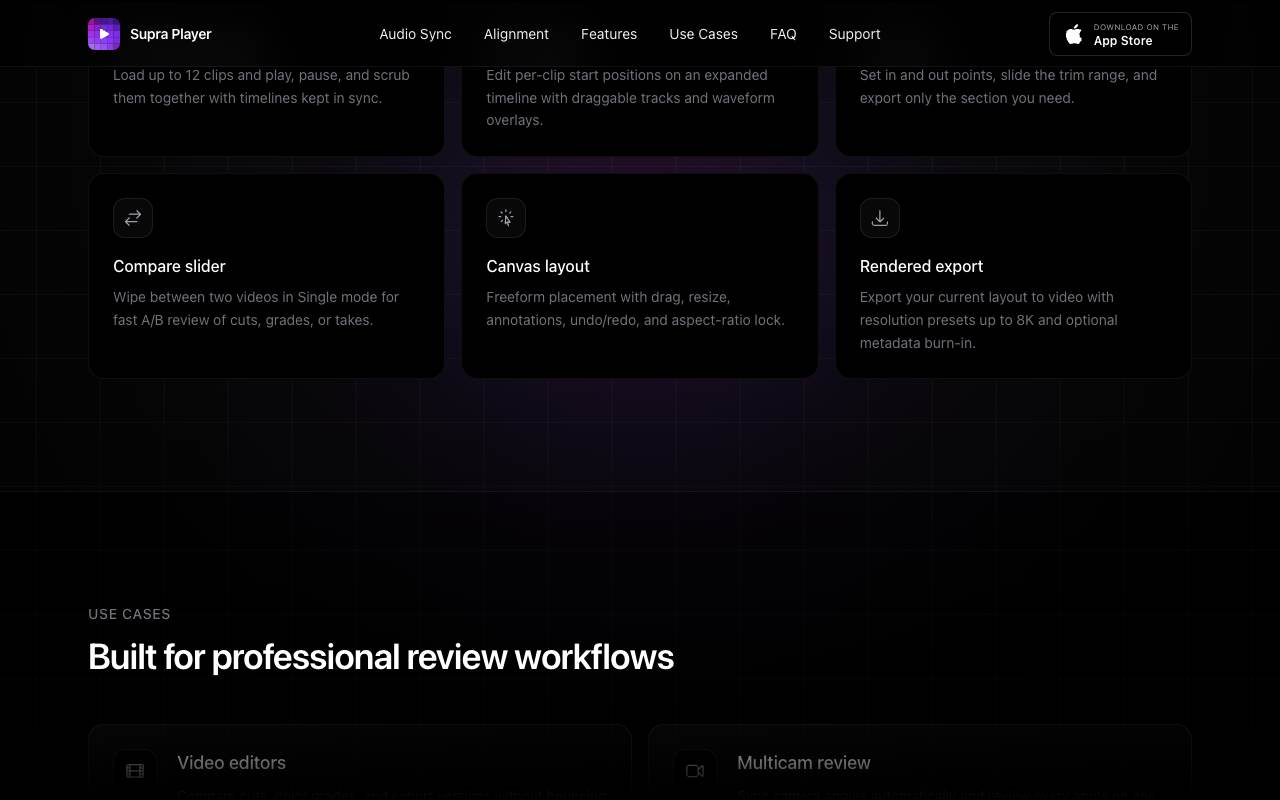The image size is (1280, 800).
Task: Click the 'Set in and out points' description
Action: (1008, 87)
